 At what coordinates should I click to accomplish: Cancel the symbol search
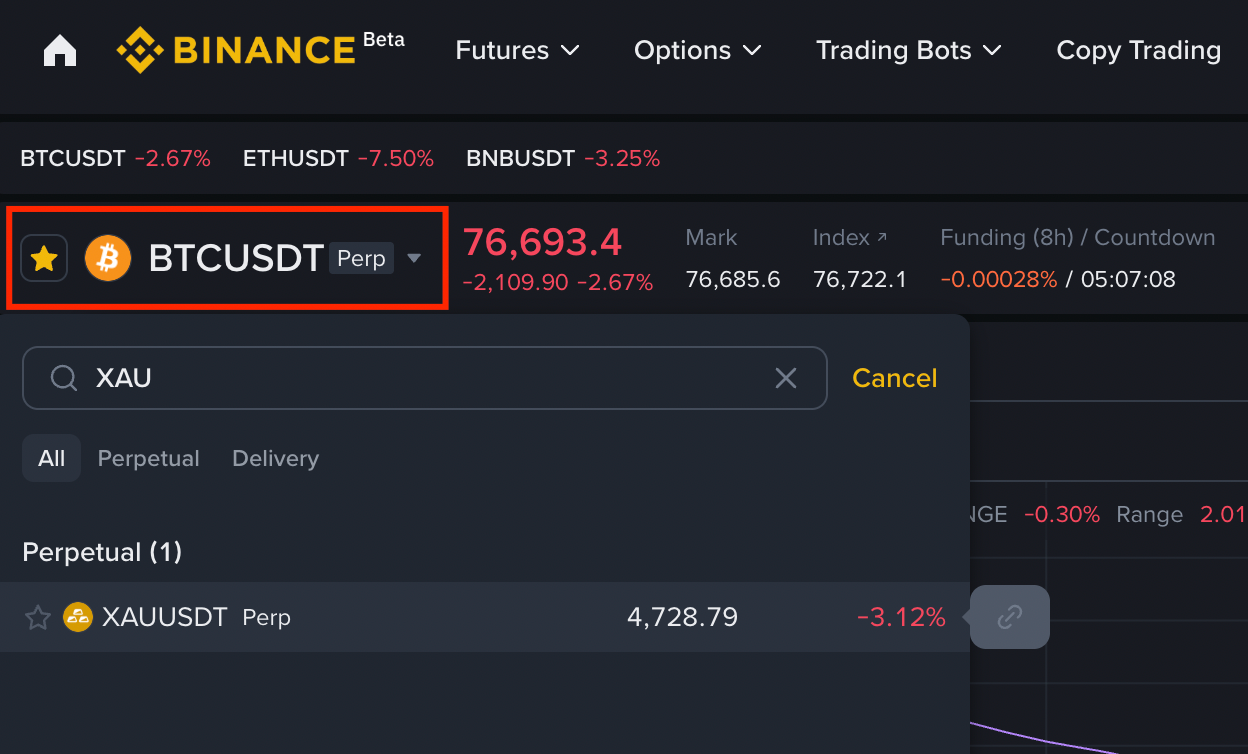895,378
